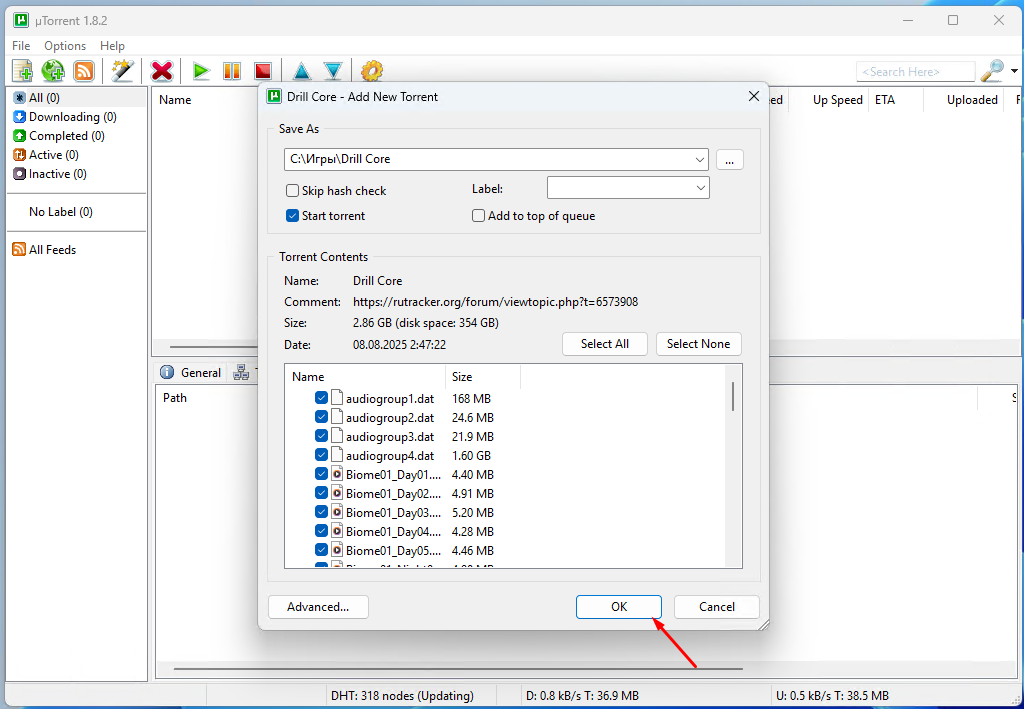Expand the Save As path dropdown

coord(699,159)
